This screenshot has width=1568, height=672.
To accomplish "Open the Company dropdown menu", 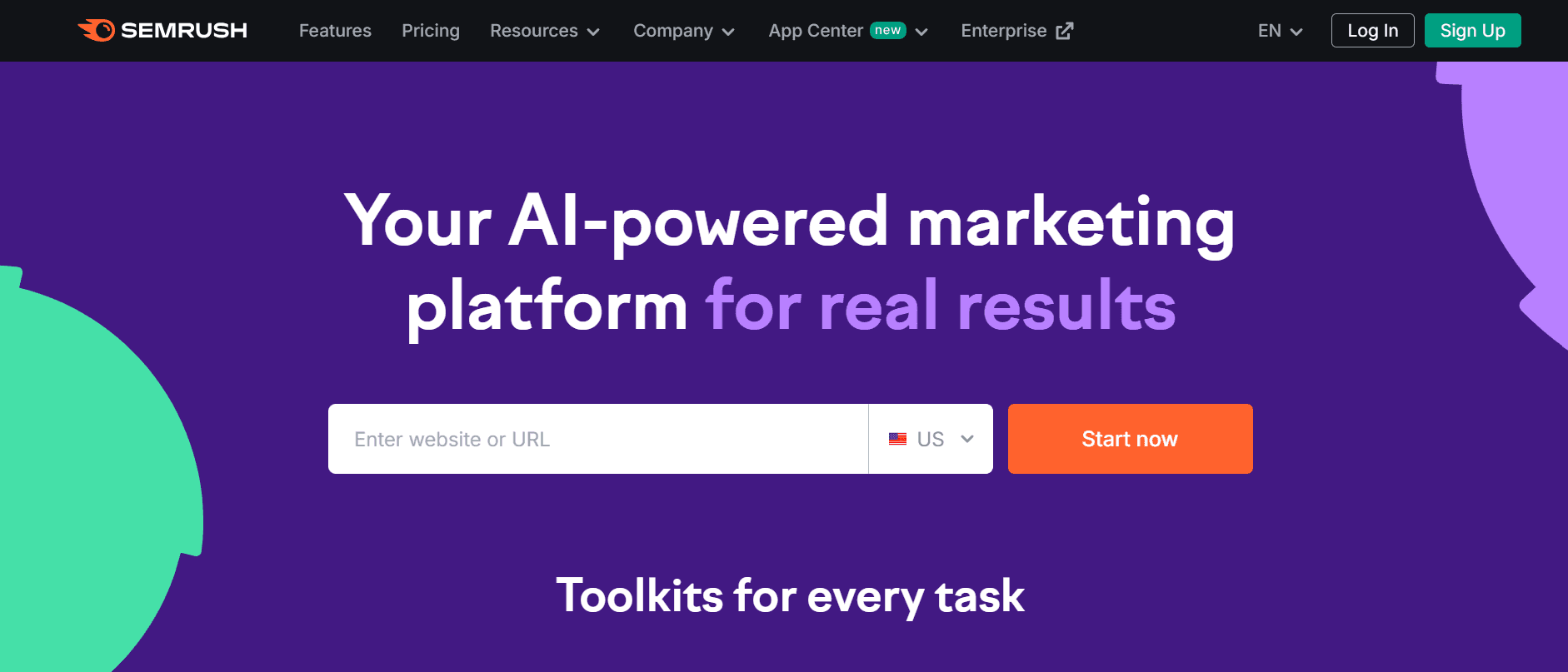I will pyautogui.click(x=683, y=31).
